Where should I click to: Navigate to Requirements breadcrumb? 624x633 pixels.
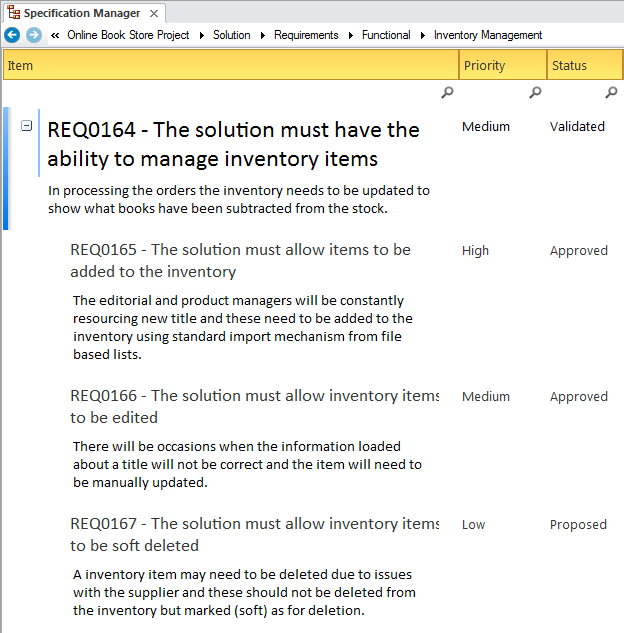tap(306, 35)
